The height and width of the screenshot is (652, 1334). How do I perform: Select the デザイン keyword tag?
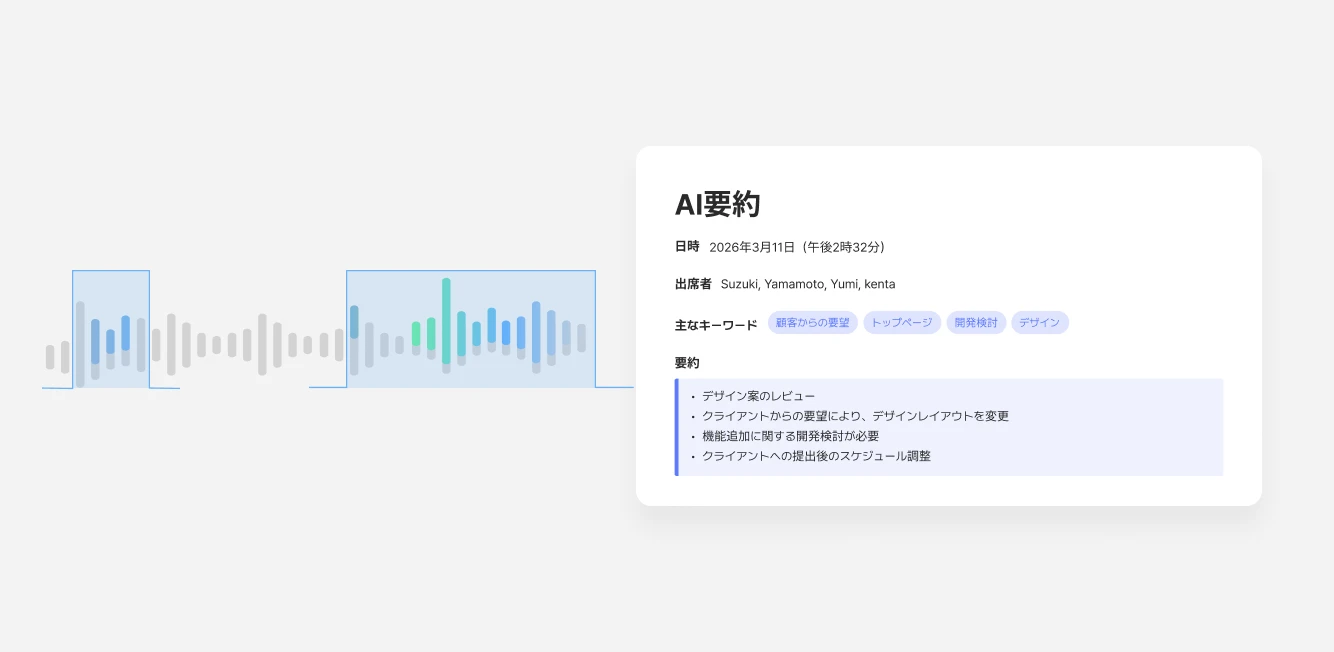click(x=1039, y=323)
